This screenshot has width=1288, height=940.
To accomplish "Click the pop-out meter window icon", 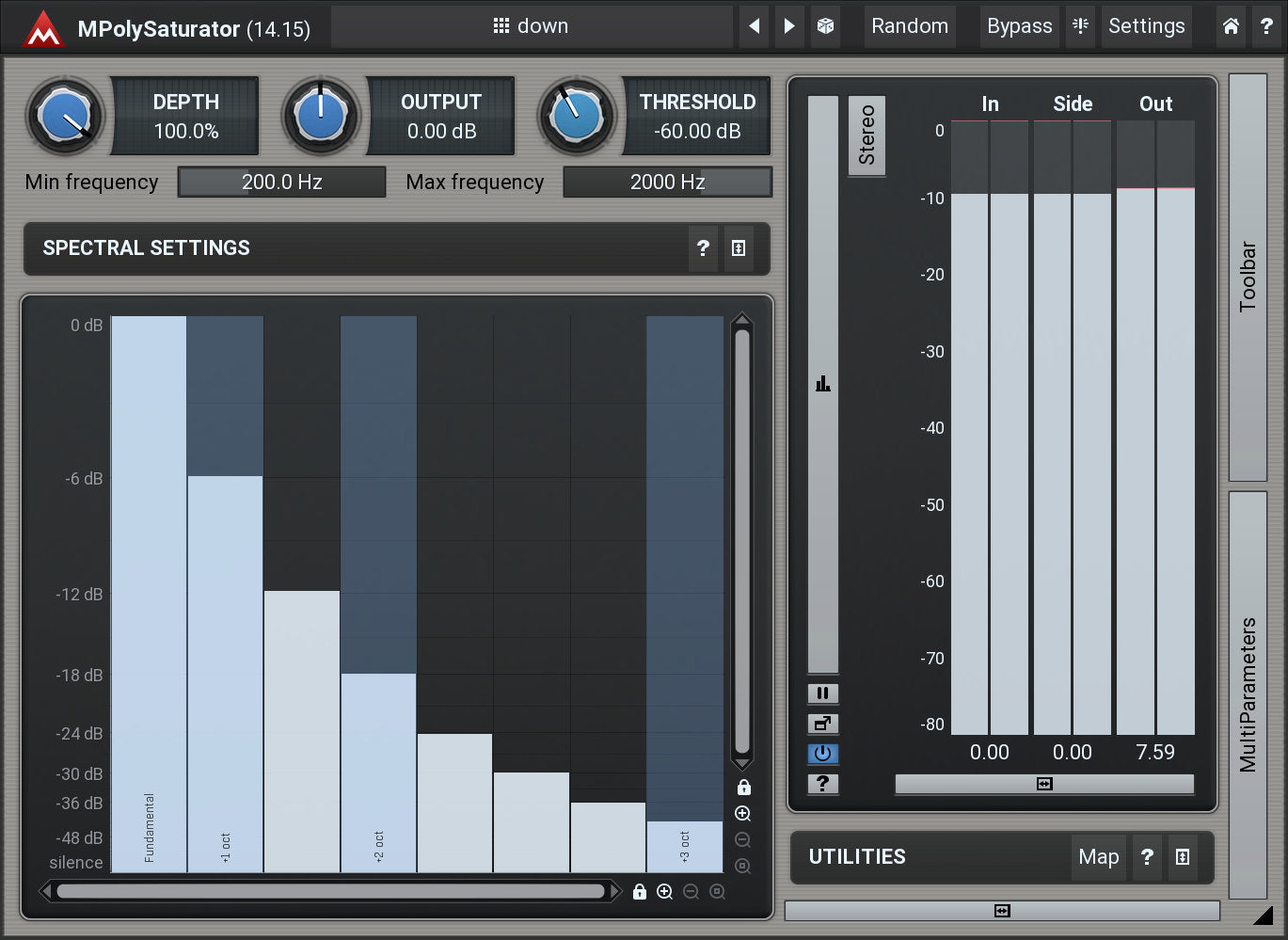I will point(822,724).
